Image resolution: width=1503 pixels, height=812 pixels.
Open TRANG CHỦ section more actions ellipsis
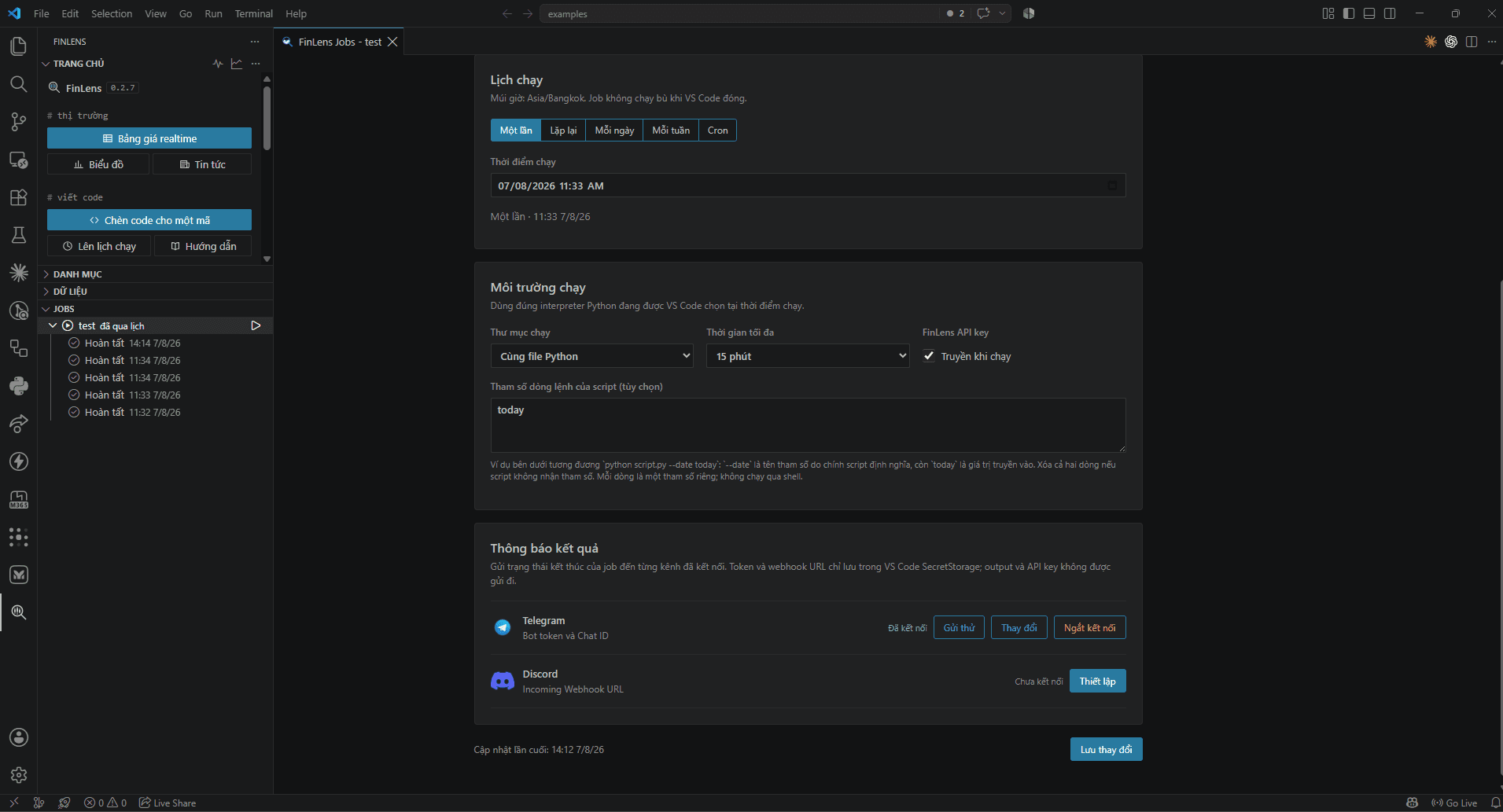(256, 64)
